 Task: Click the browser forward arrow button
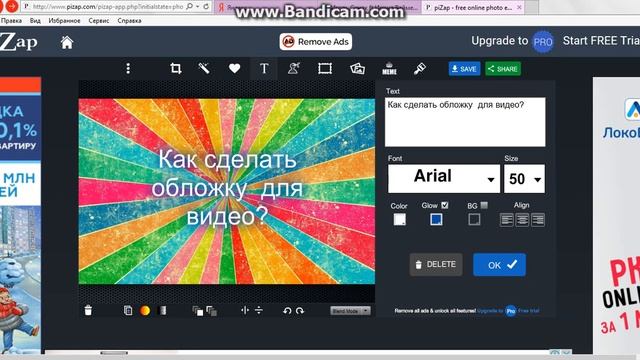tap(13, 6)
